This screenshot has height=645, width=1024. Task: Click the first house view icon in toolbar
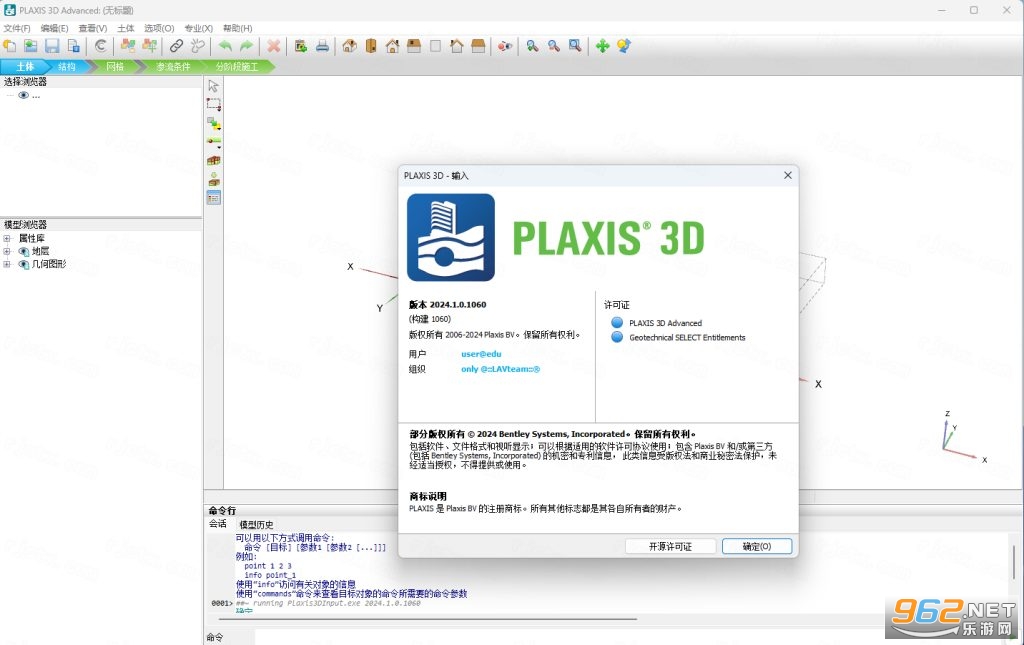point(349,46)
